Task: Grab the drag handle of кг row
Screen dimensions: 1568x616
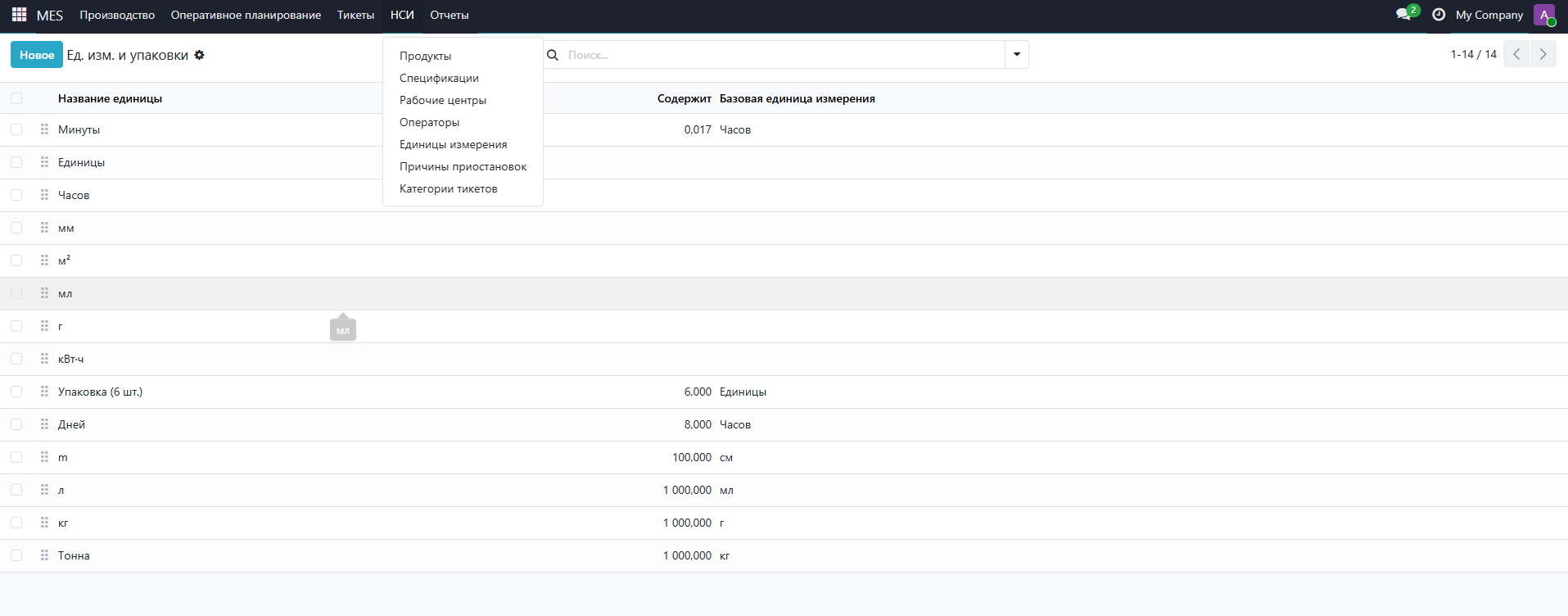Action: click(x=44, y=523)
